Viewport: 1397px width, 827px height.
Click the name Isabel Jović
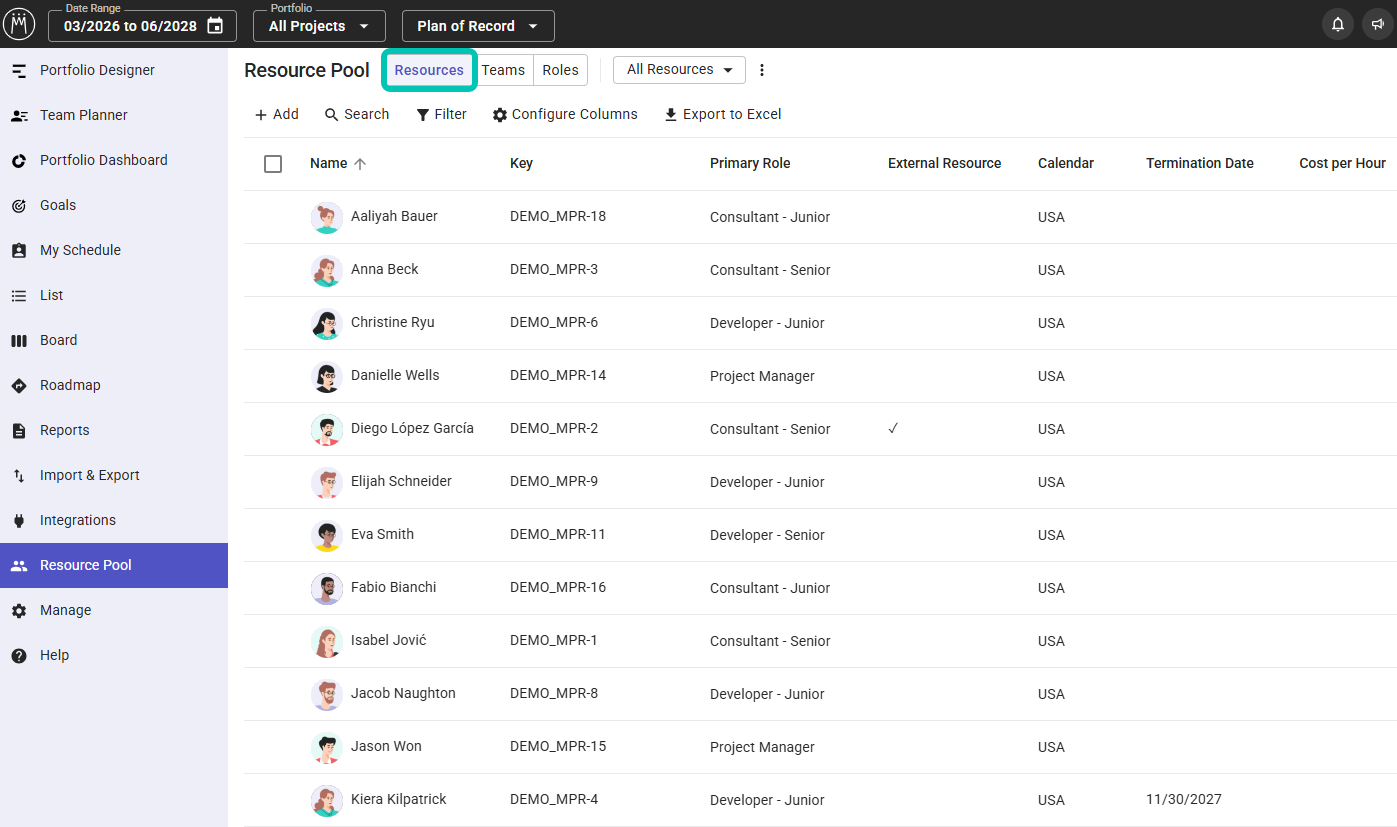click(x=388, y=641)
